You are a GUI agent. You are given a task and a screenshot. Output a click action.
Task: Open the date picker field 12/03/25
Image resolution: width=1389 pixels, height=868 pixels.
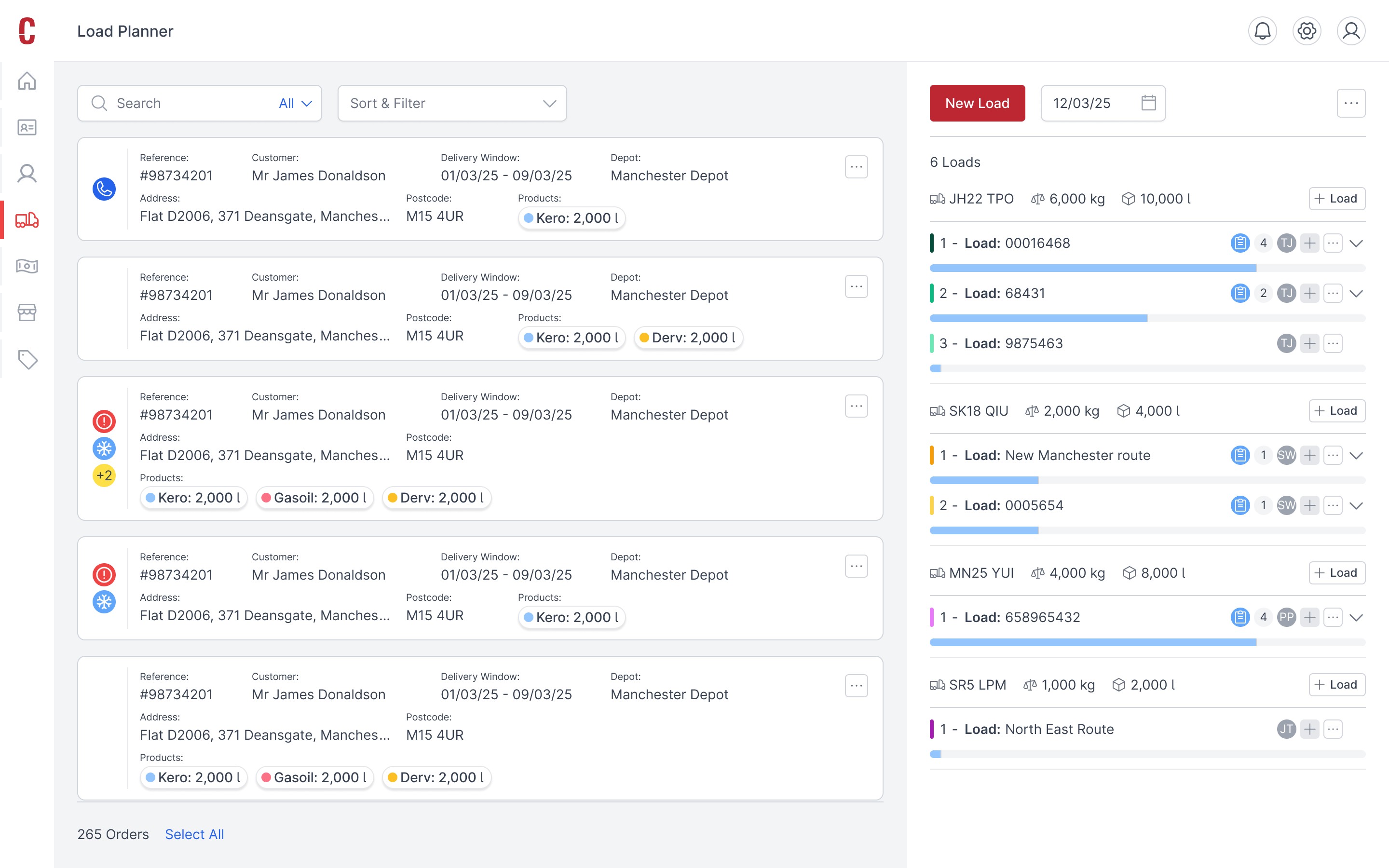point(1103,103)
